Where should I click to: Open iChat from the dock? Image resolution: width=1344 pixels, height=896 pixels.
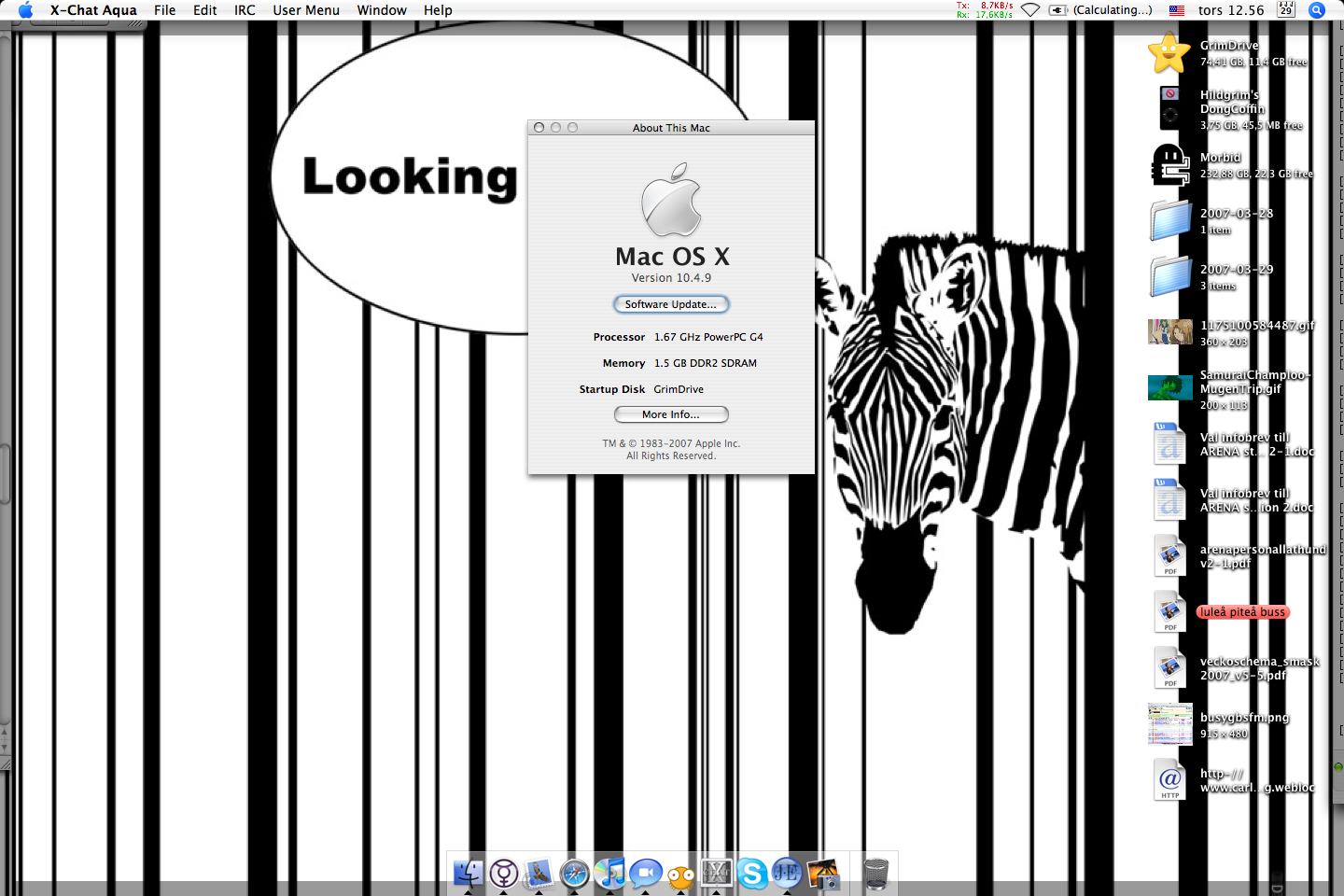click(x=646, y=874)
